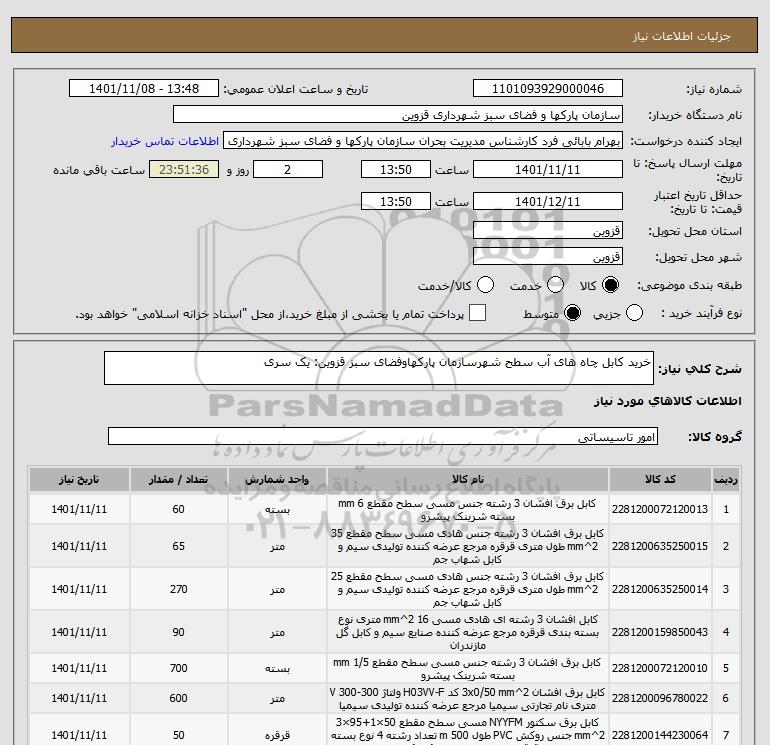Viewport: 770px width, 745px height.
Task: Click quantity 60 in row 1
Action: click(x=178, y=509)
